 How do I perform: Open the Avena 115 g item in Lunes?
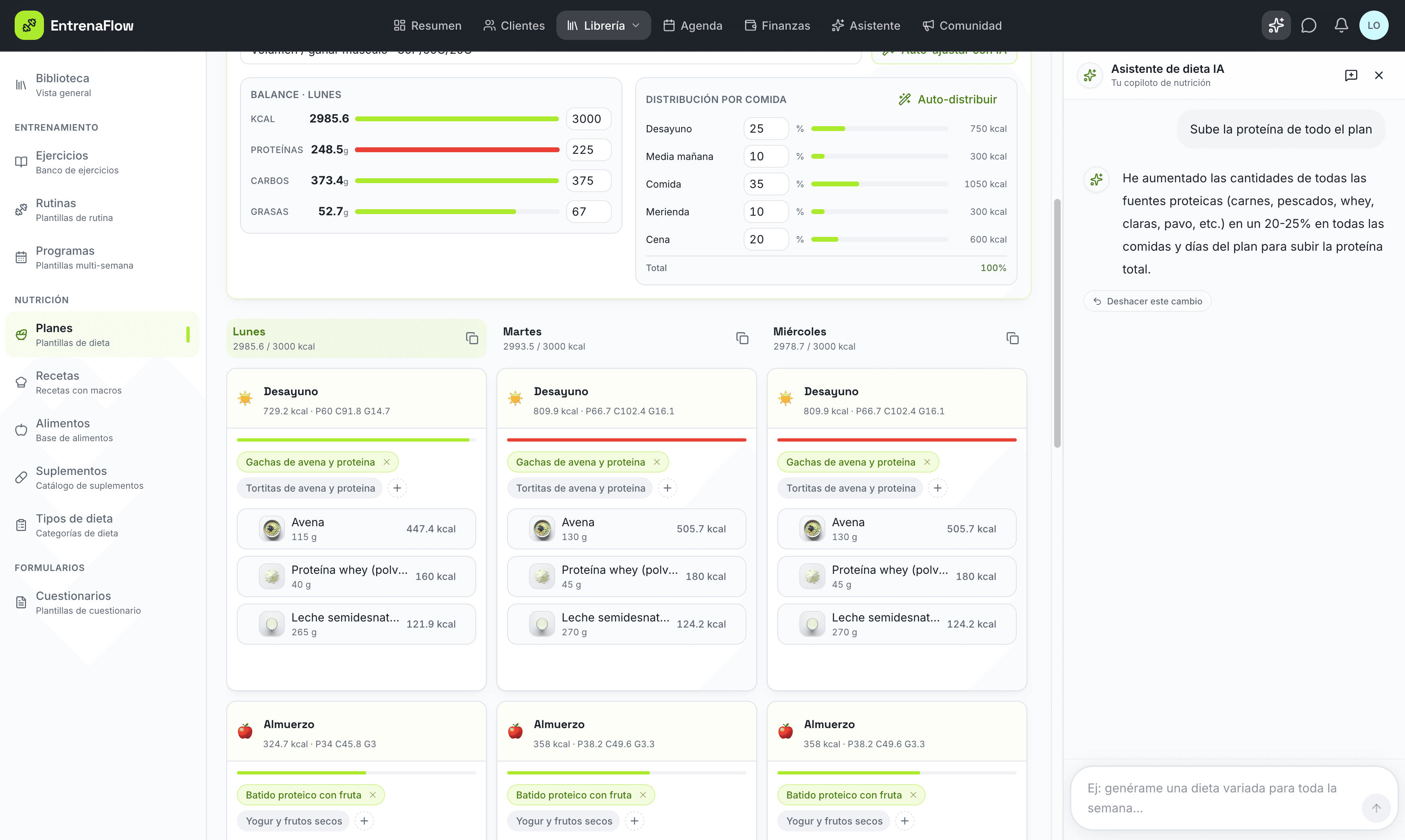[356, 529]
